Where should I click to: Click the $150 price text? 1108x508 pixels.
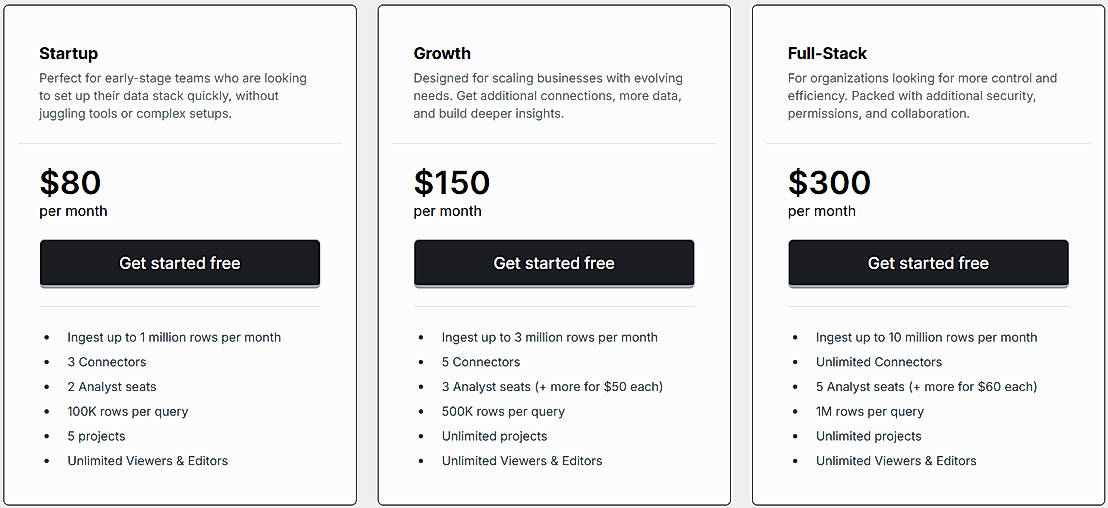coord(452,182)
